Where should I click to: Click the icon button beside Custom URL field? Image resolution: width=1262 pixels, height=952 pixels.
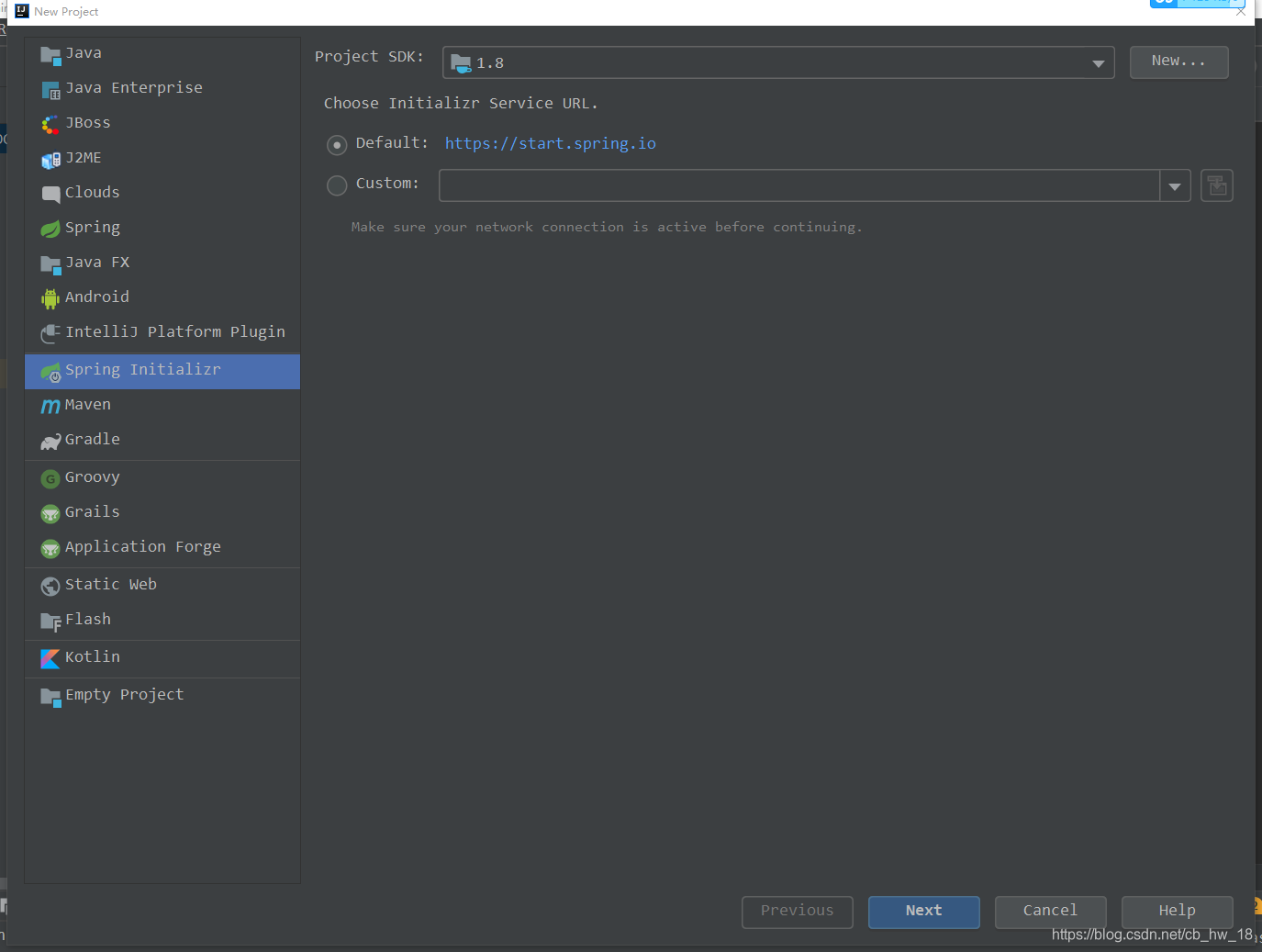click(1217, 185)
